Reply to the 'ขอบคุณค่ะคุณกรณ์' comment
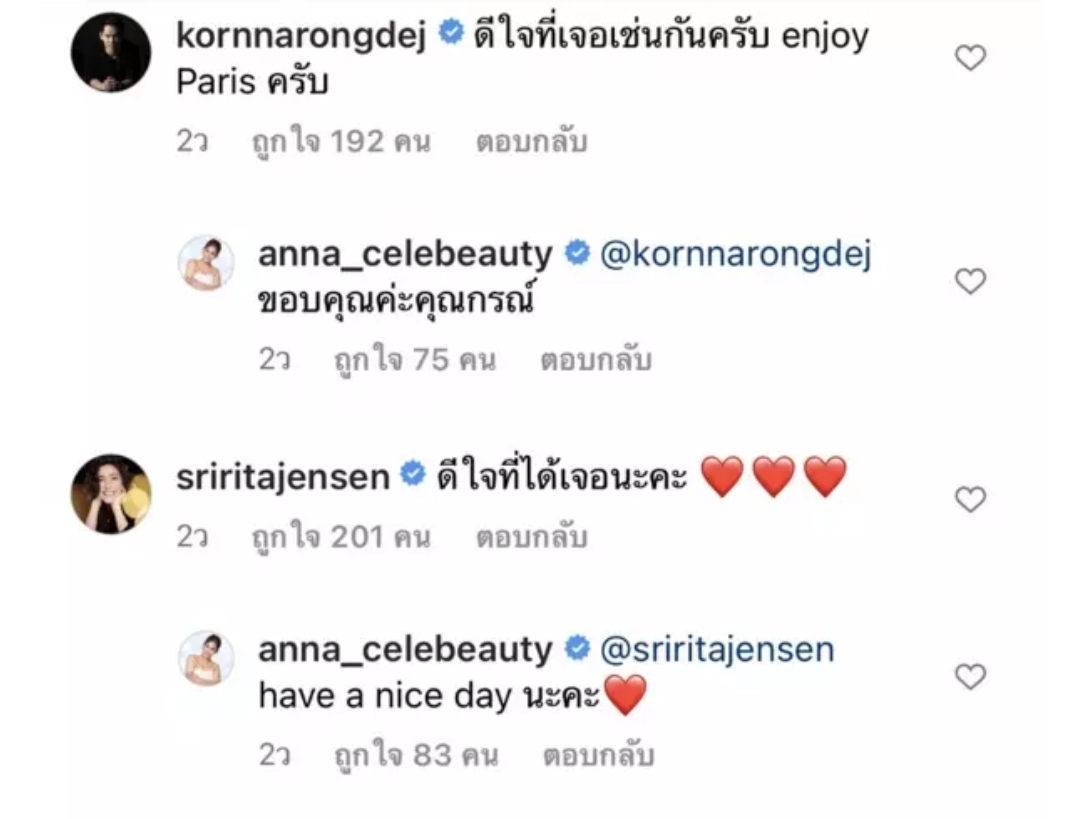 click(x=596, y=360)
